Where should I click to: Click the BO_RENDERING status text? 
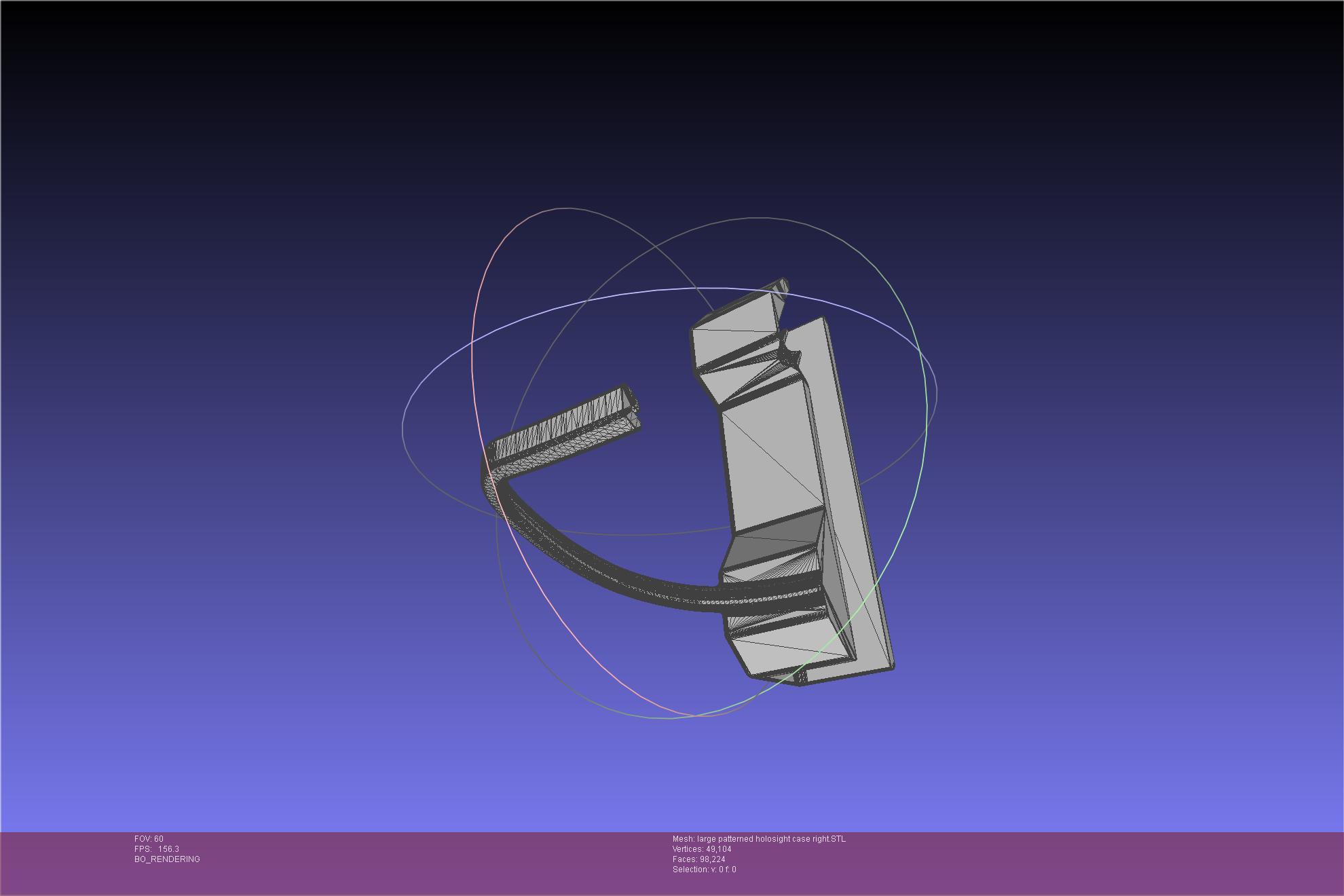pos(167,859)
